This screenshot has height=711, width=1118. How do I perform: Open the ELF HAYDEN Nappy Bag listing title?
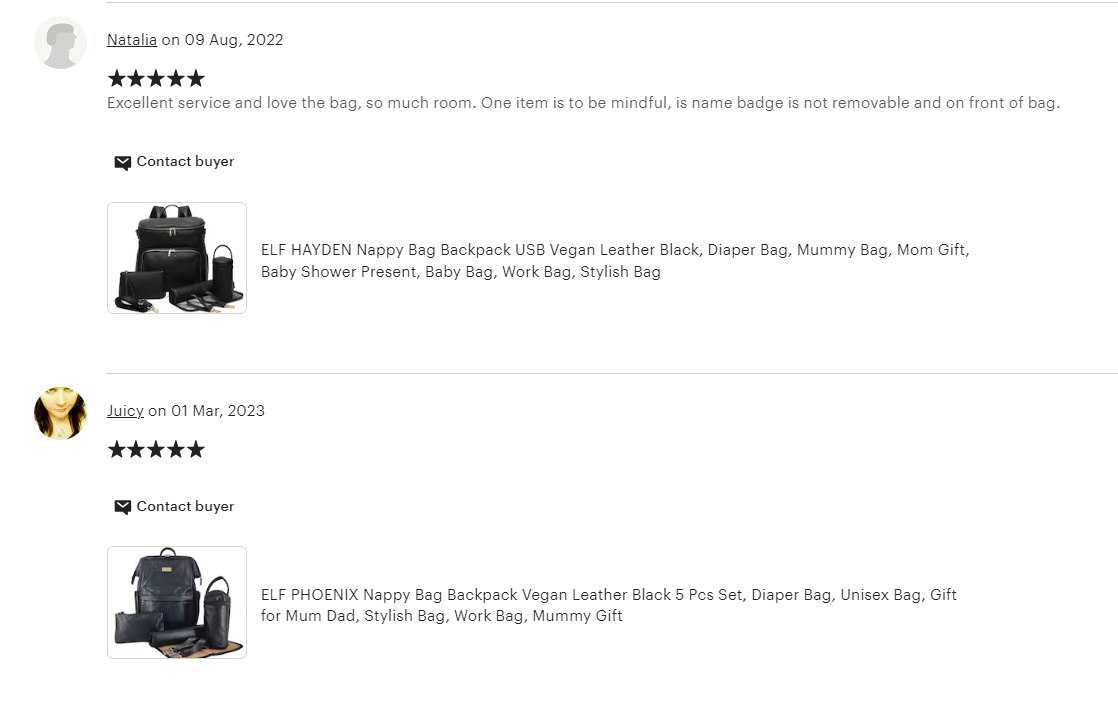click(614, 261)
